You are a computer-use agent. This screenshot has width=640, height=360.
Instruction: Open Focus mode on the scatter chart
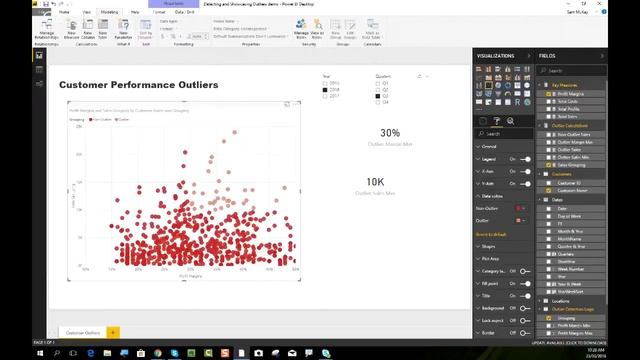click(287, 104)
